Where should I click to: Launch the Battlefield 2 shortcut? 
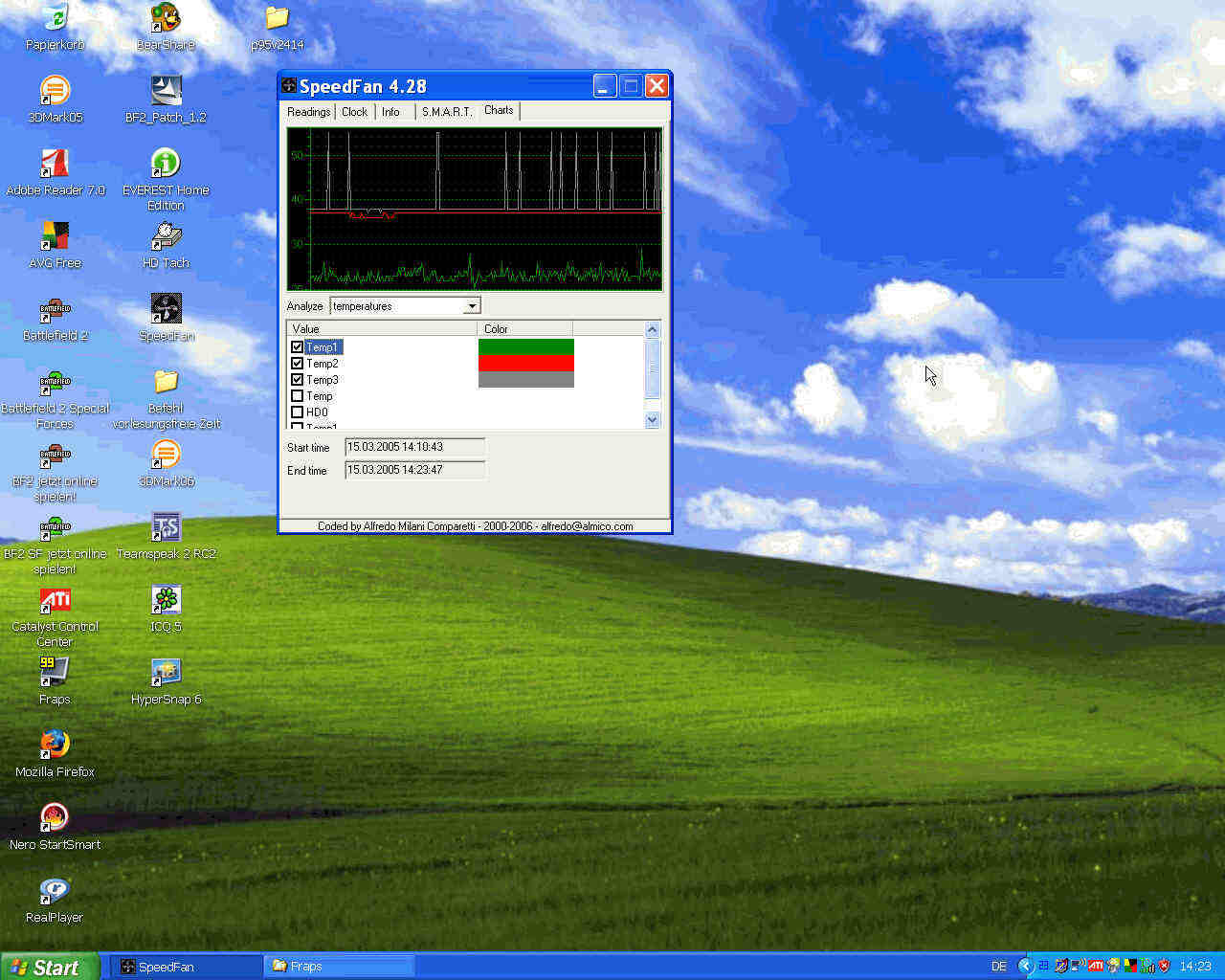(x=55, y=318)
